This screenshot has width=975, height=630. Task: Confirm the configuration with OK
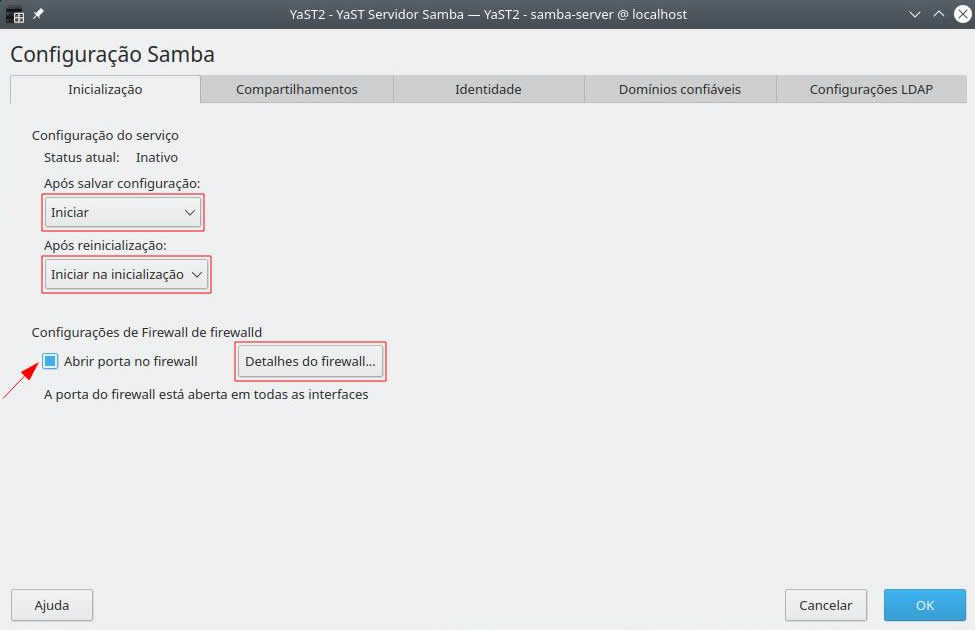[x=924, y=605]
